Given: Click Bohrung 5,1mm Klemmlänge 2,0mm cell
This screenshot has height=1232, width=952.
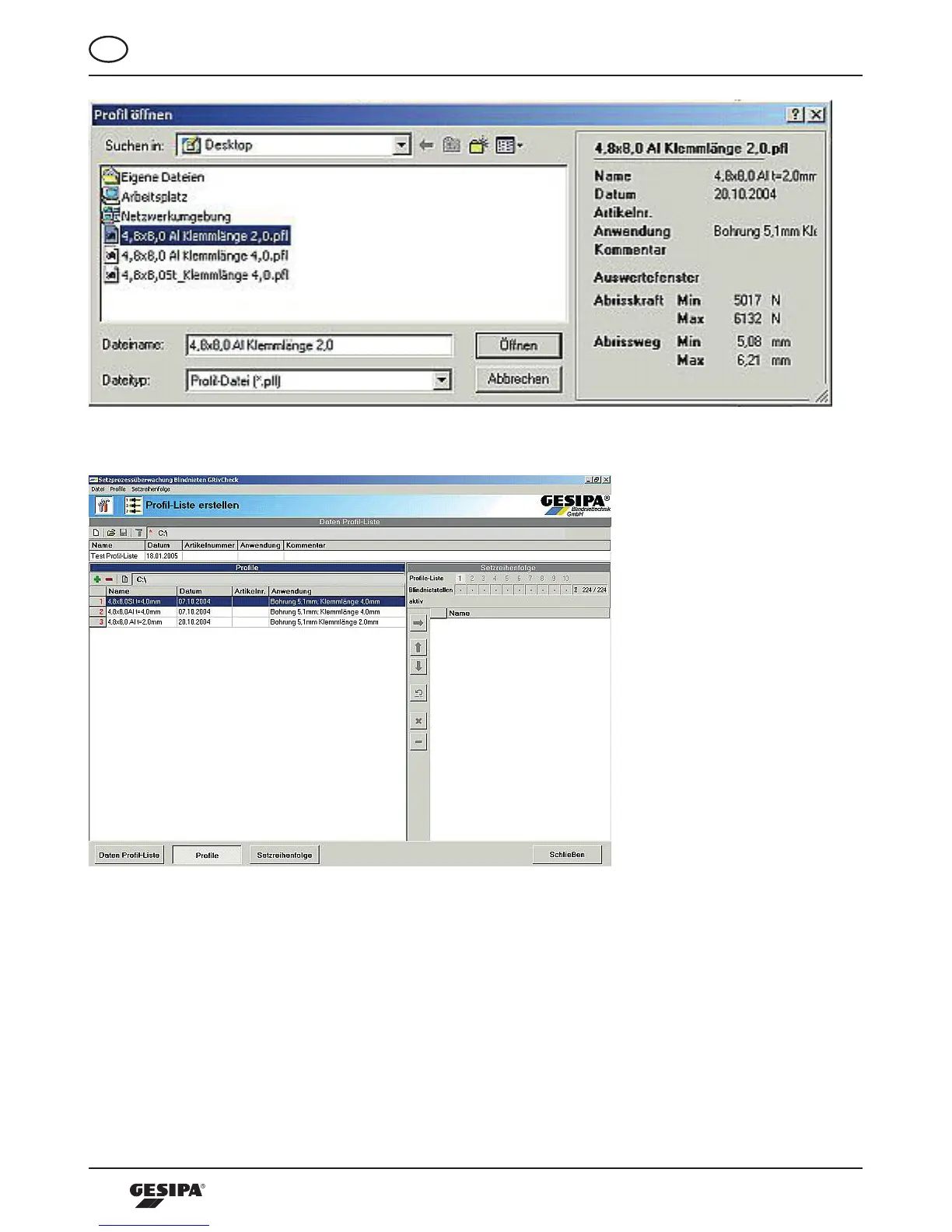Looking at the screenshot, I should pyautogui.click(x=337, y=622).
